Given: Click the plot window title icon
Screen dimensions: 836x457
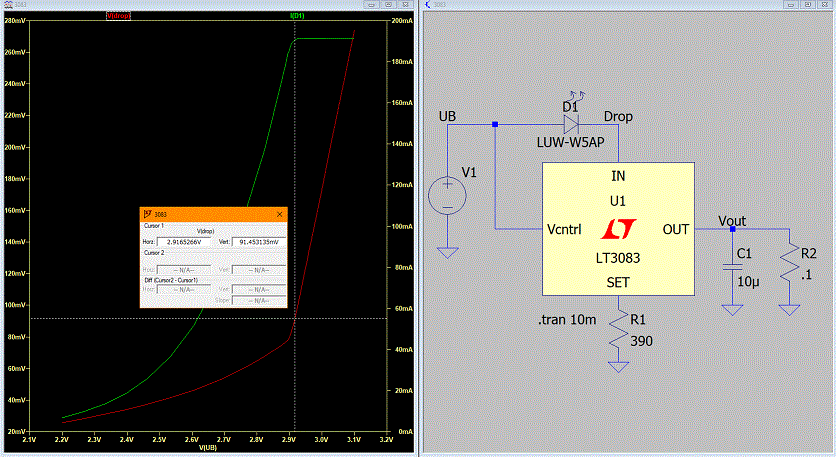Looking at the screenshot, I should (x=9, y=5).
